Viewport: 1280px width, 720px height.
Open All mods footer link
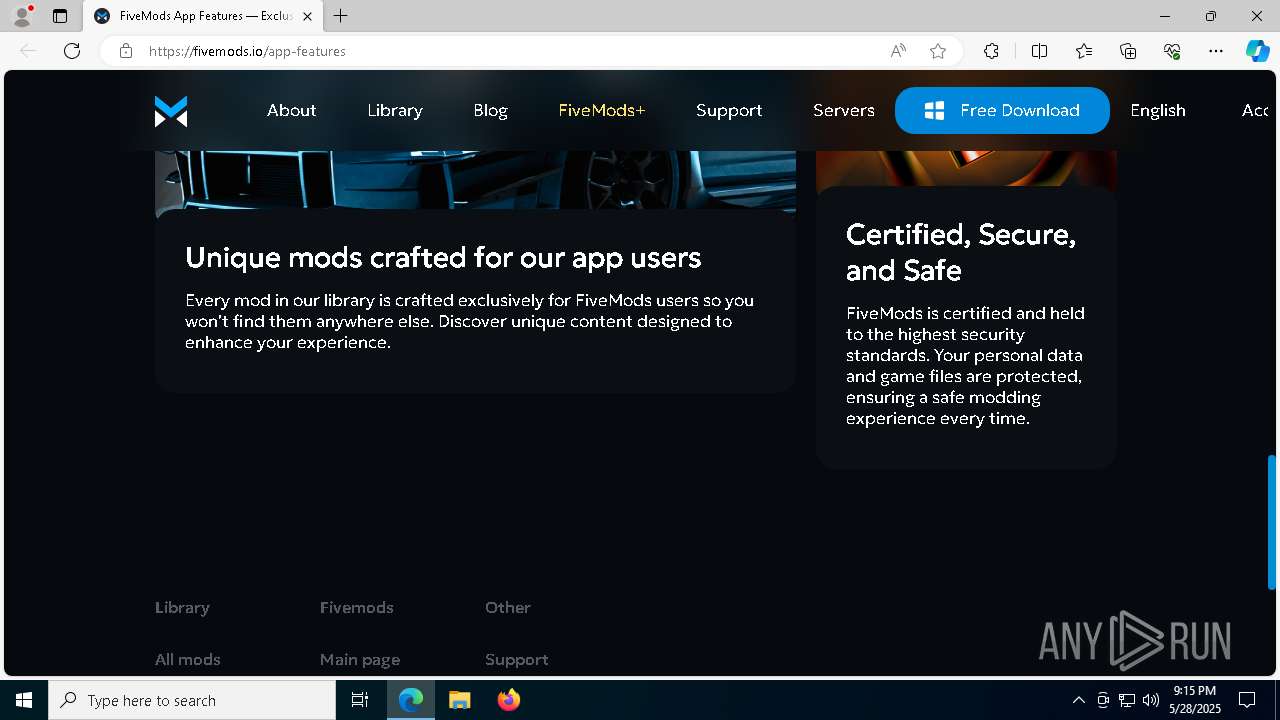coord(188,659)
